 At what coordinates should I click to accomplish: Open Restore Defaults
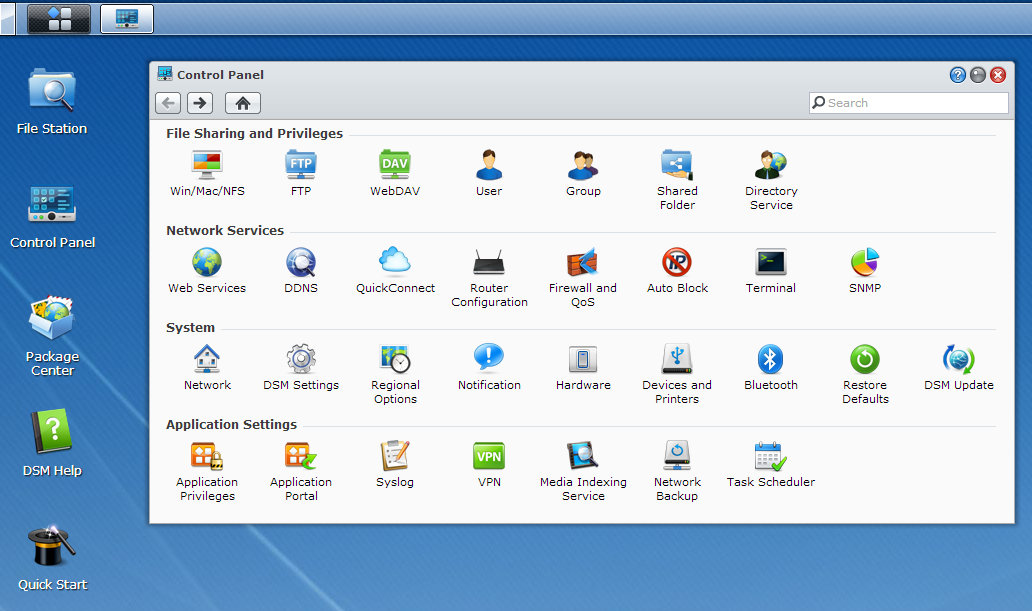[x=865, y=374]
